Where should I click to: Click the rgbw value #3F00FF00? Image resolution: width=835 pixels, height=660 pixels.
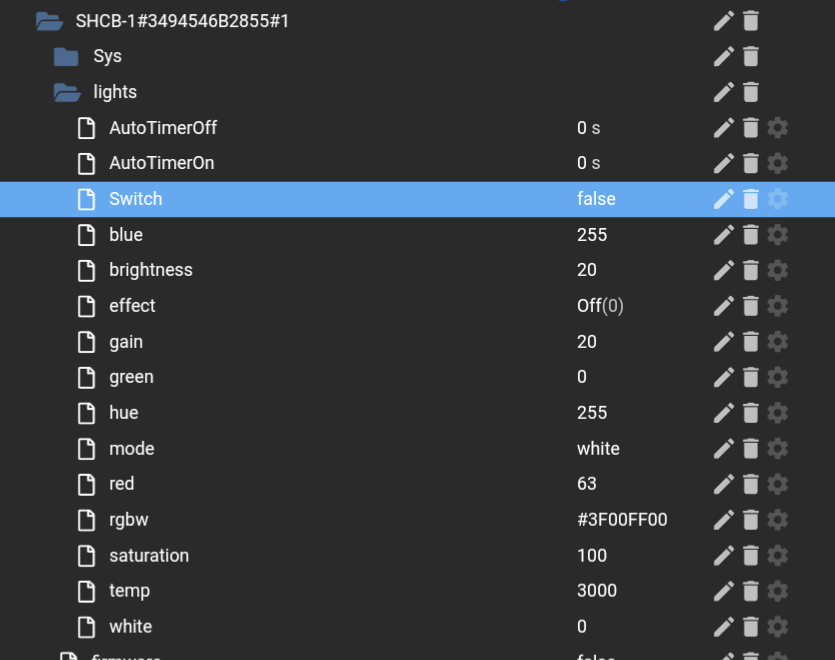pos(622,520)
